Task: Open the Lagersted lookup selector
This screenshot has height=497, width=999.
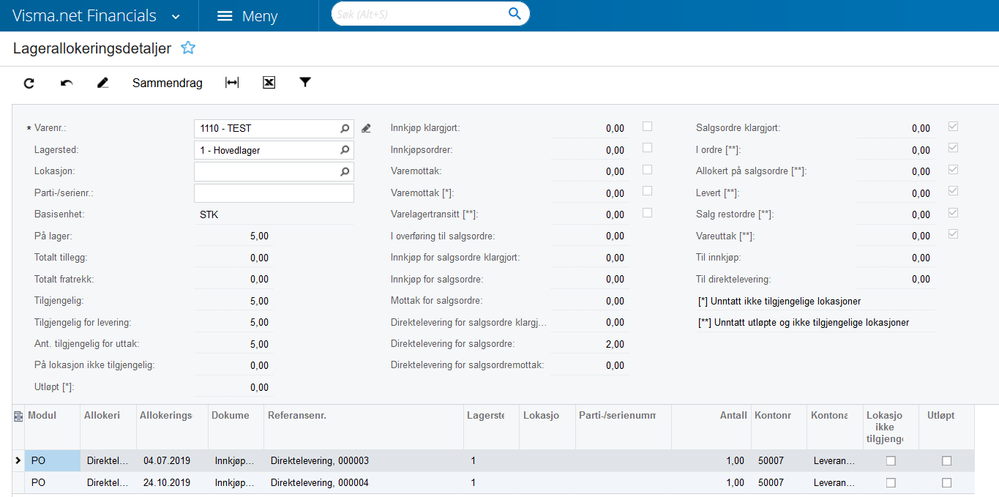Action: coord(345,150)
